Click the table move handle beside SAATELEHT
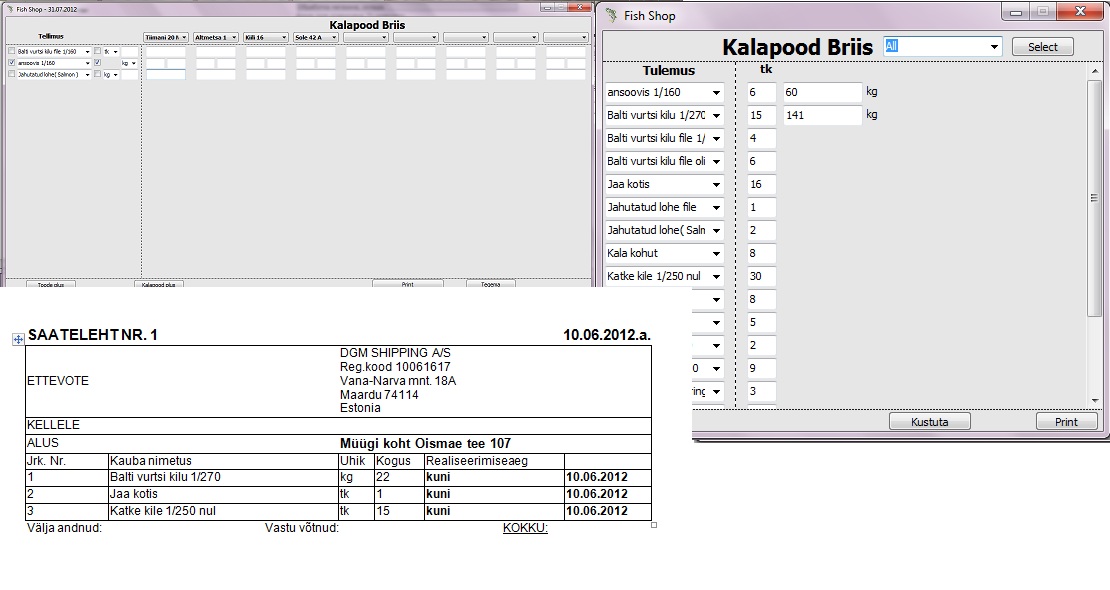Viewport: 1110px width, 590px height. pos(17,340)
